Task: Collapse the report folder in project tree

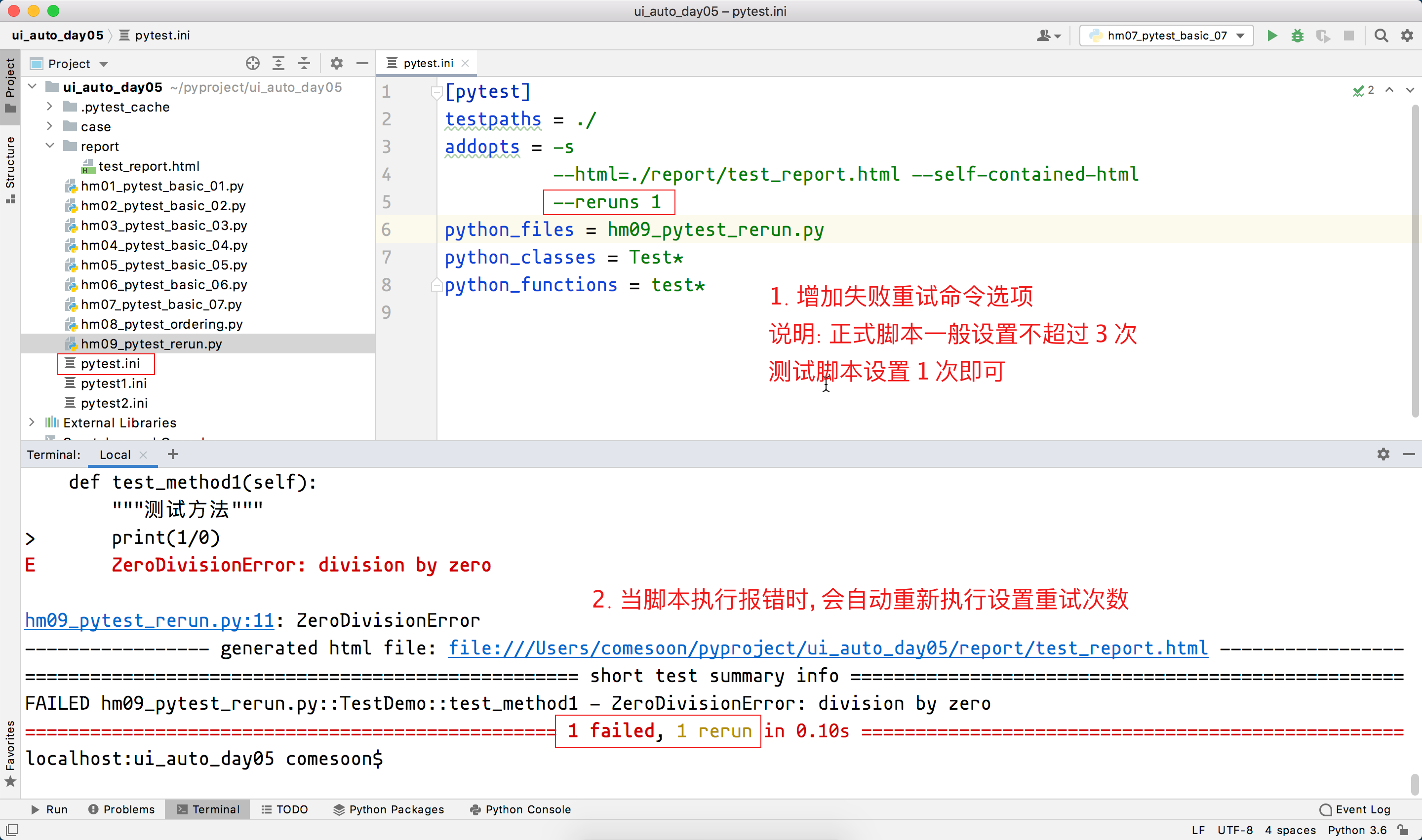Action: coord(50,146)
